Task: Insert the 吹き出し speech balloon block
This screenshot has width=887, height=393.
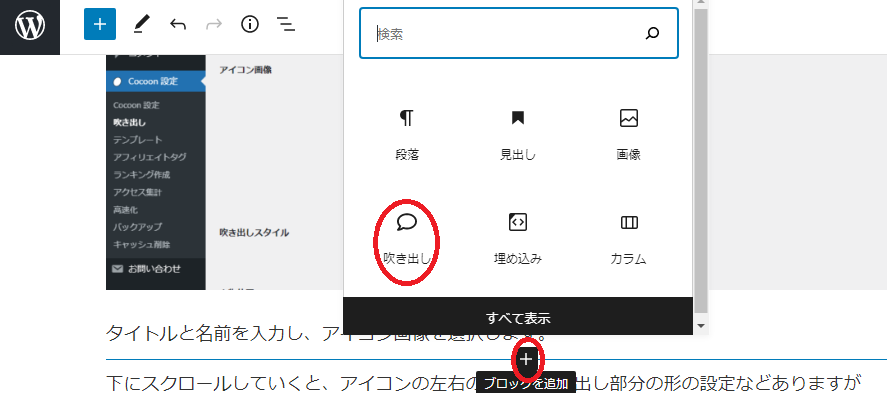Action: pos(407,240)
